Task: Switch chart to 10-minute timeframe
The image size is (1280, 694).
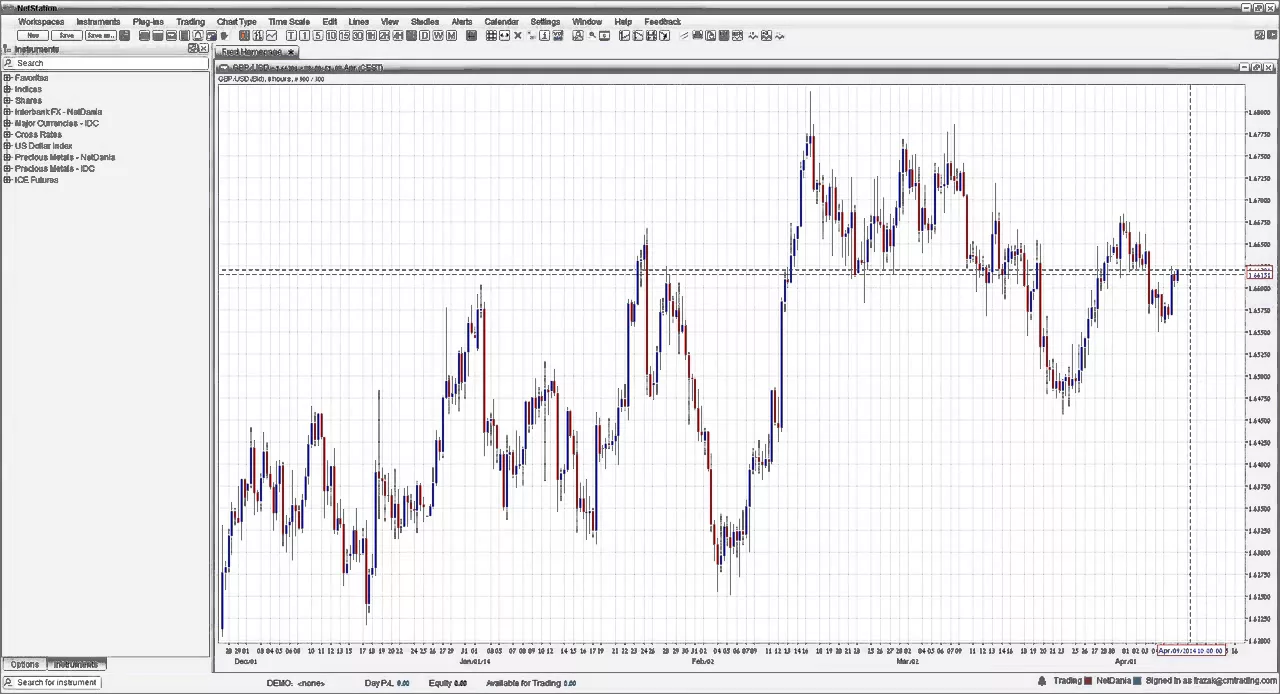Action: [331, 36]
